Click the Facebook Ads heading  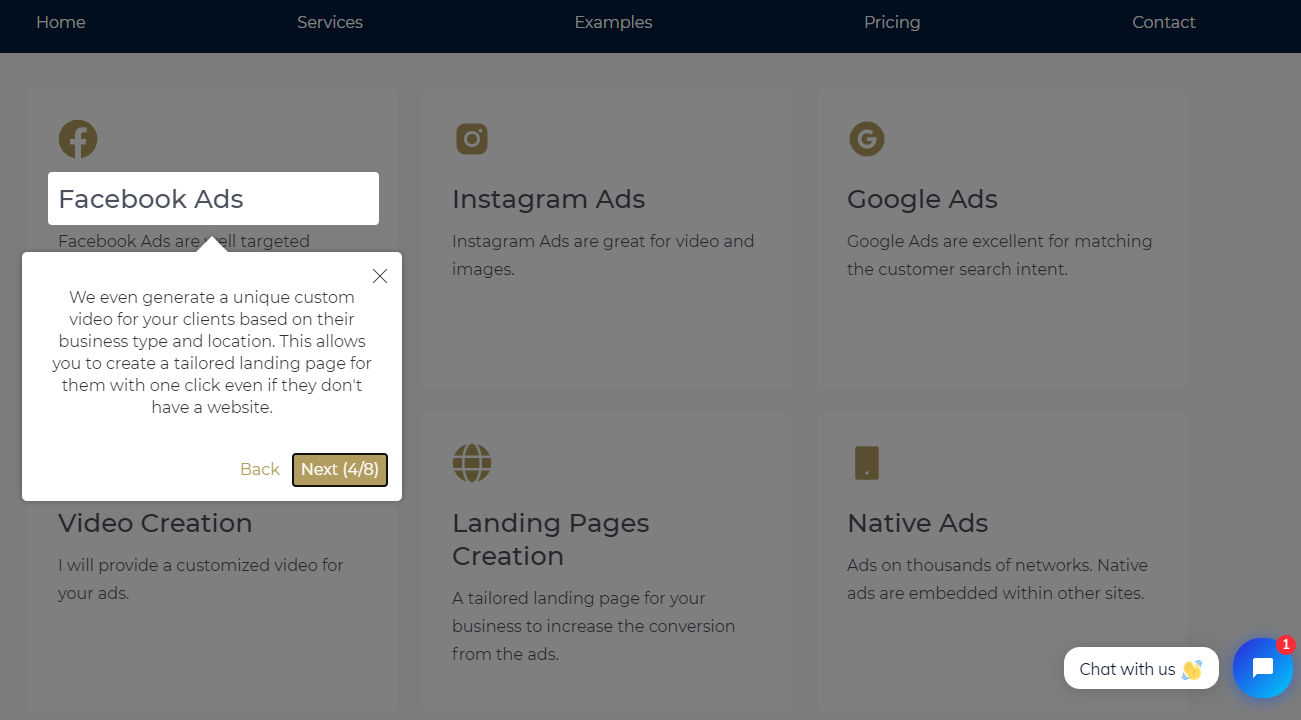151,199
